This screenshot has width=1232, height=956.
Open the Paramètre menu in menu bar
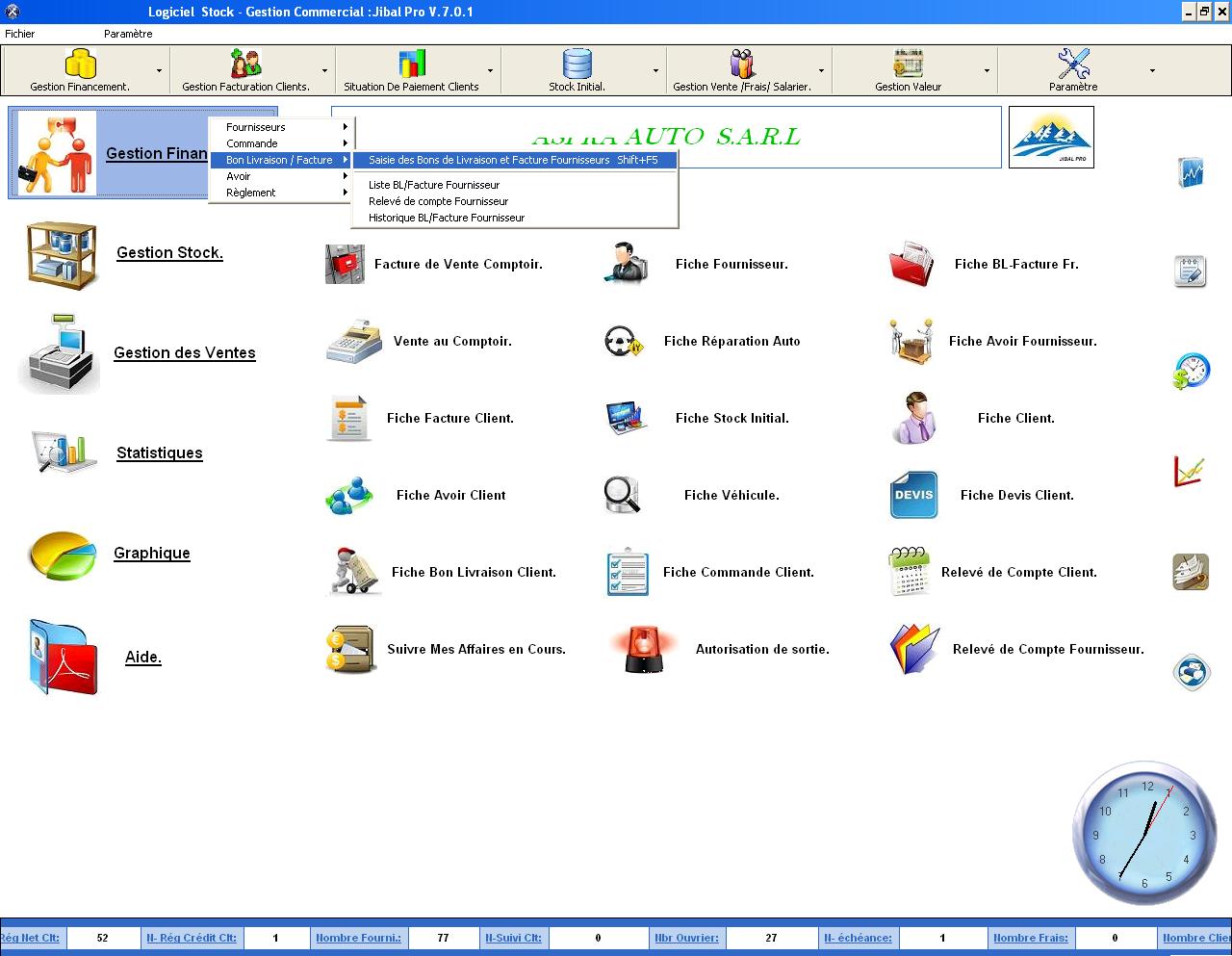[128, 34]
